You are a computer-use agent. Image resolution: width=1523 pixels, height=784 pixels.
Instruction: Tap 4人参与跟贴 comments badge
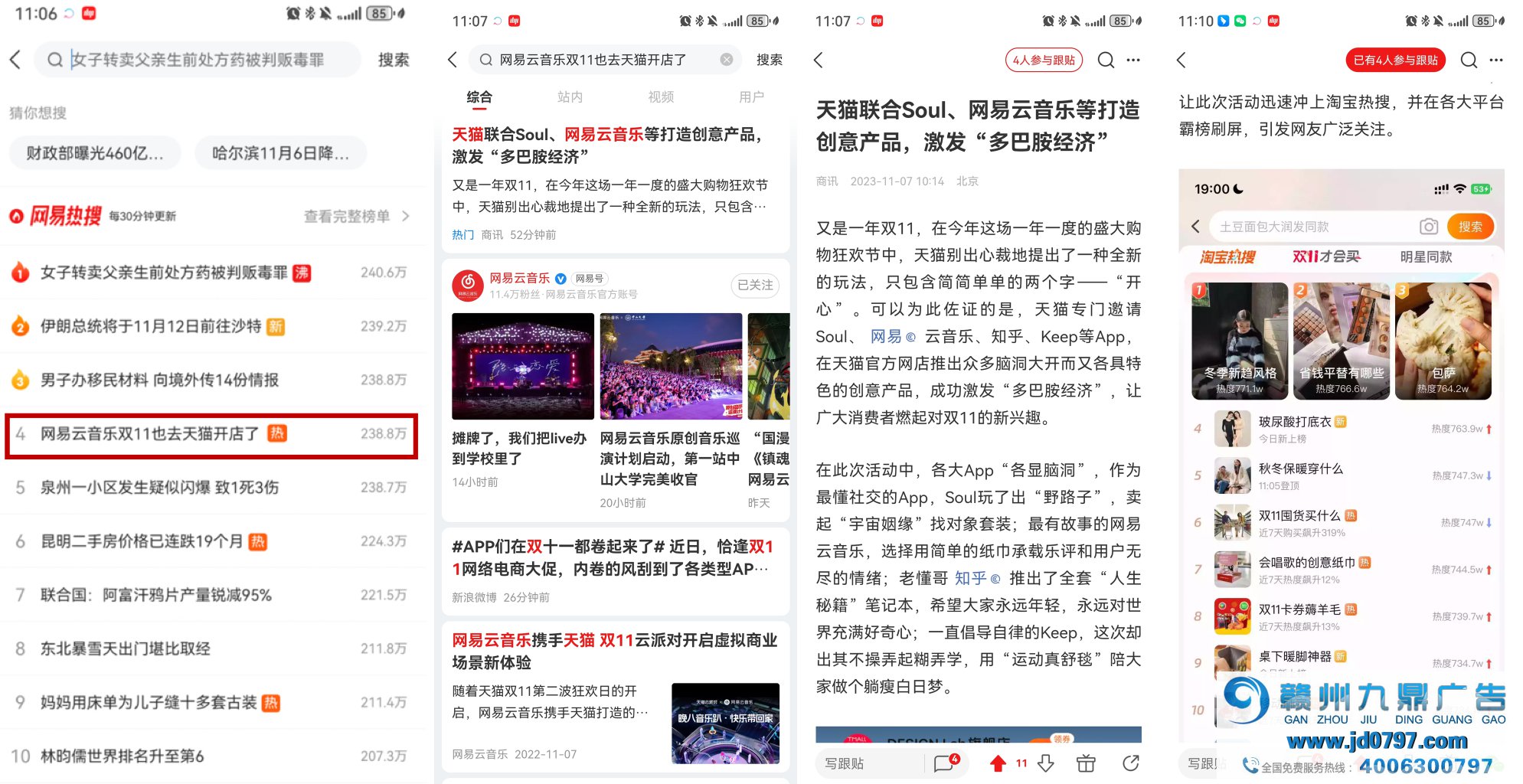[x=1044, y=60]
